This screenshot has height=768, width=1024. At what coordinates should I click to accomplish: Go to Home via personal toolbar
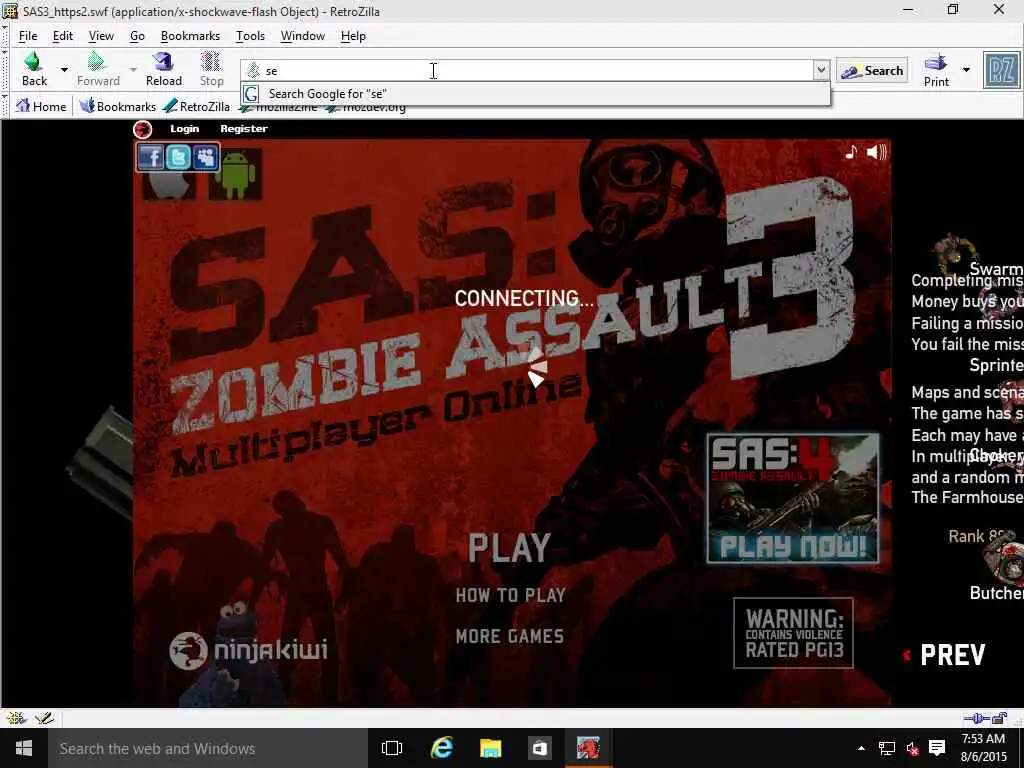click(x=41, y=106)
